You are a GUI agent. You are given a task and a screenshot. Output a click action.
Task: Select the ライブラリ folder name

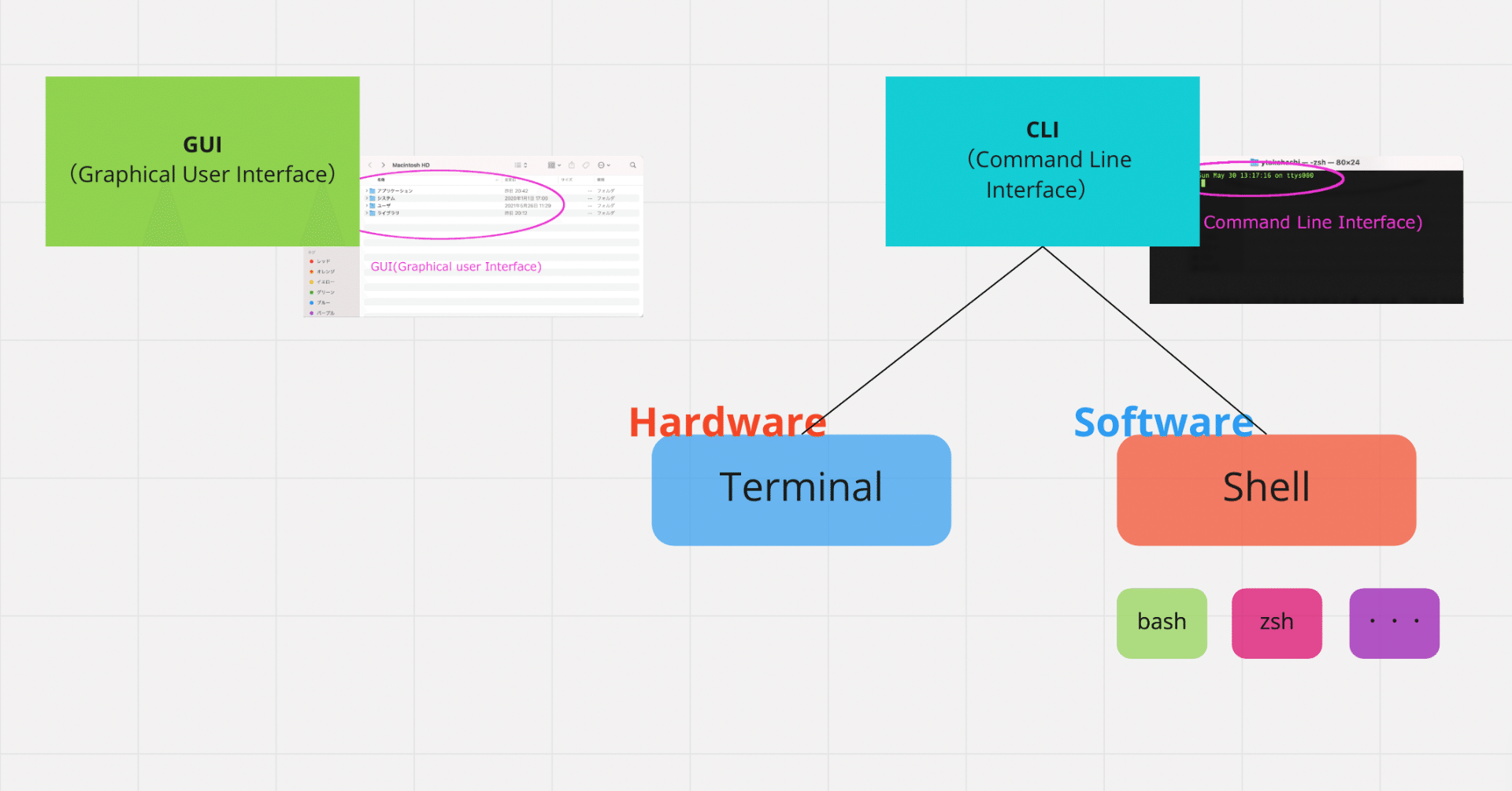click(x=388, y=213)
